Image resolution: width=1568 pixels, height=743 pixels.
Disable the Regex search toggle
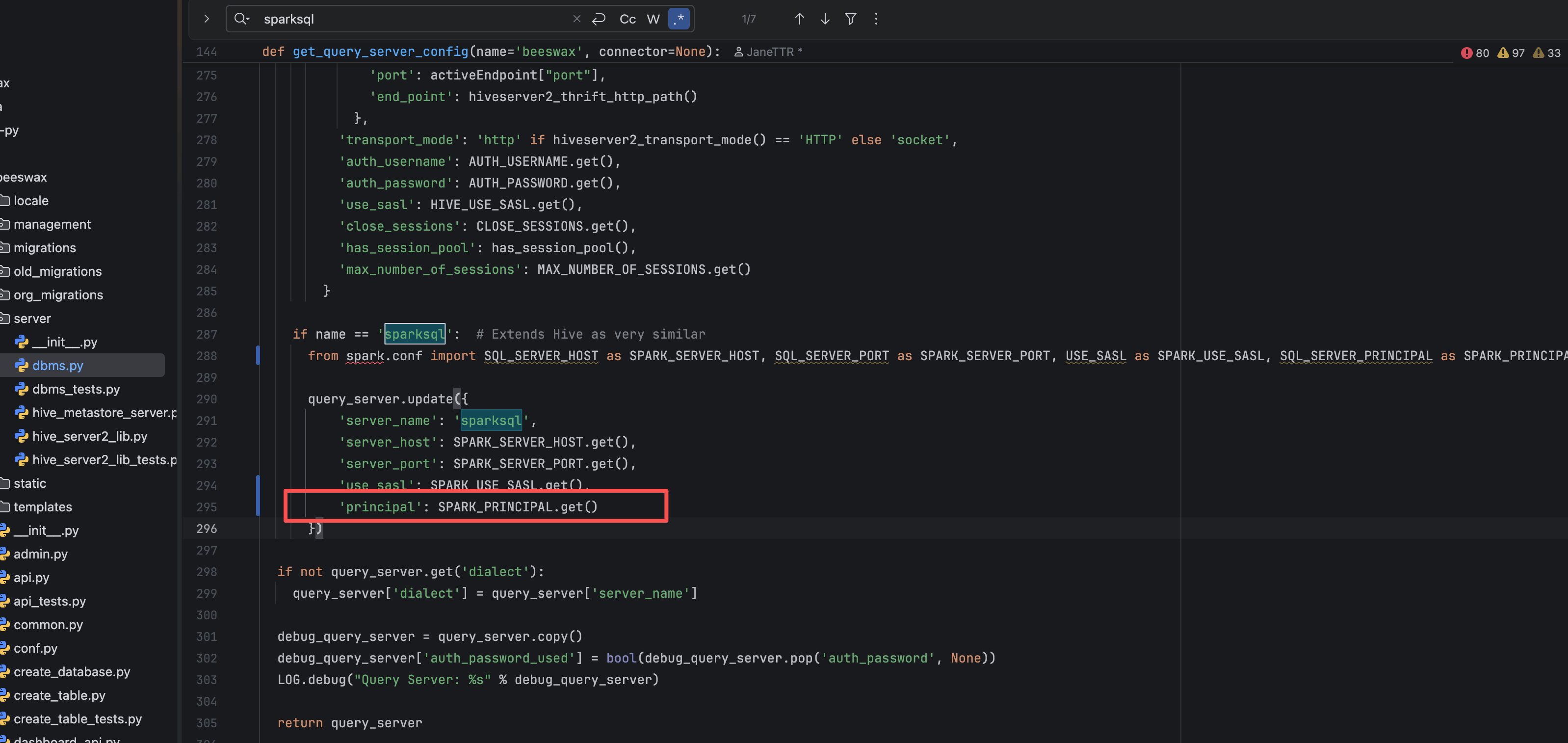679,19
